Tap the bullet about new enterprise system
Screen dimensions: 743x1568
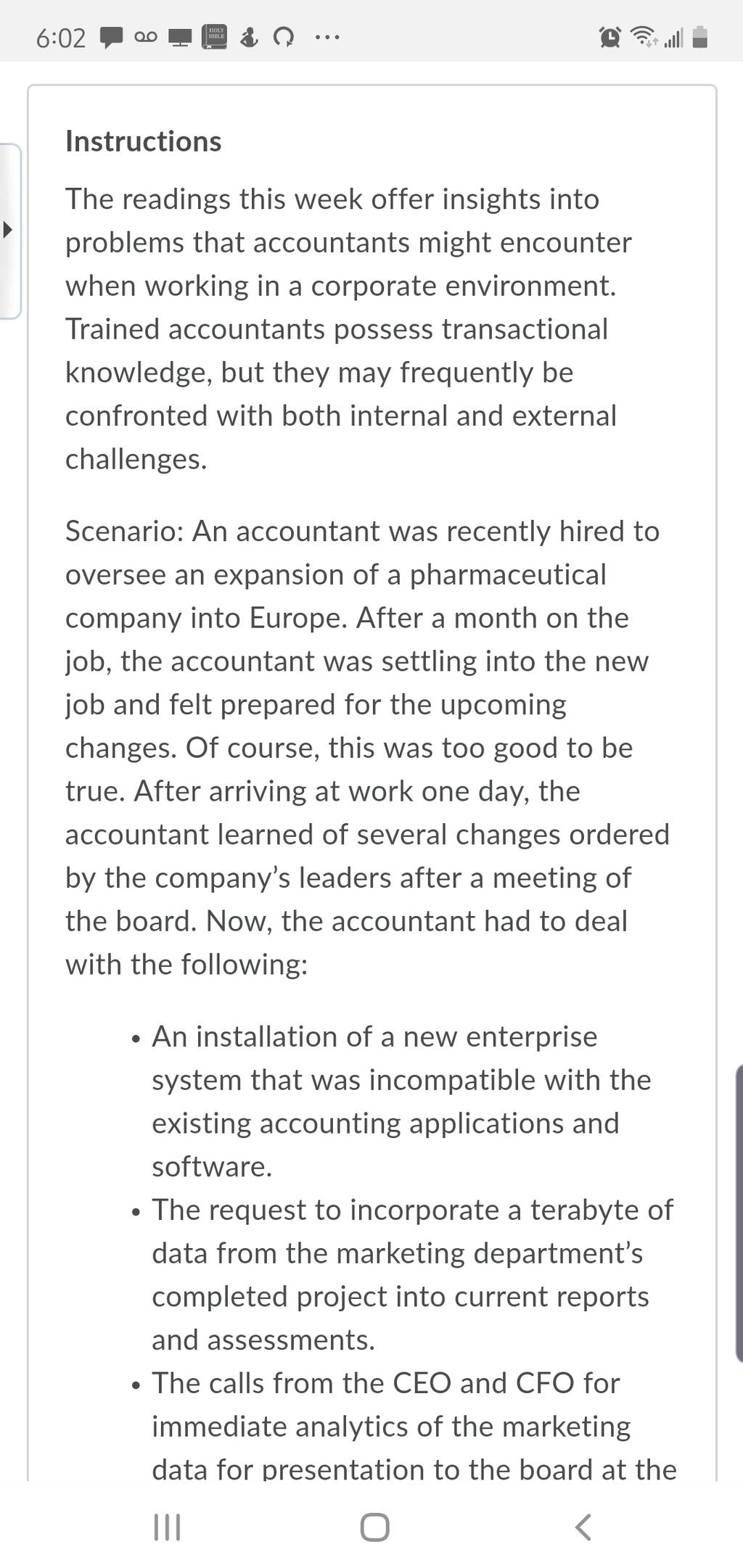tap(401, 1101)
